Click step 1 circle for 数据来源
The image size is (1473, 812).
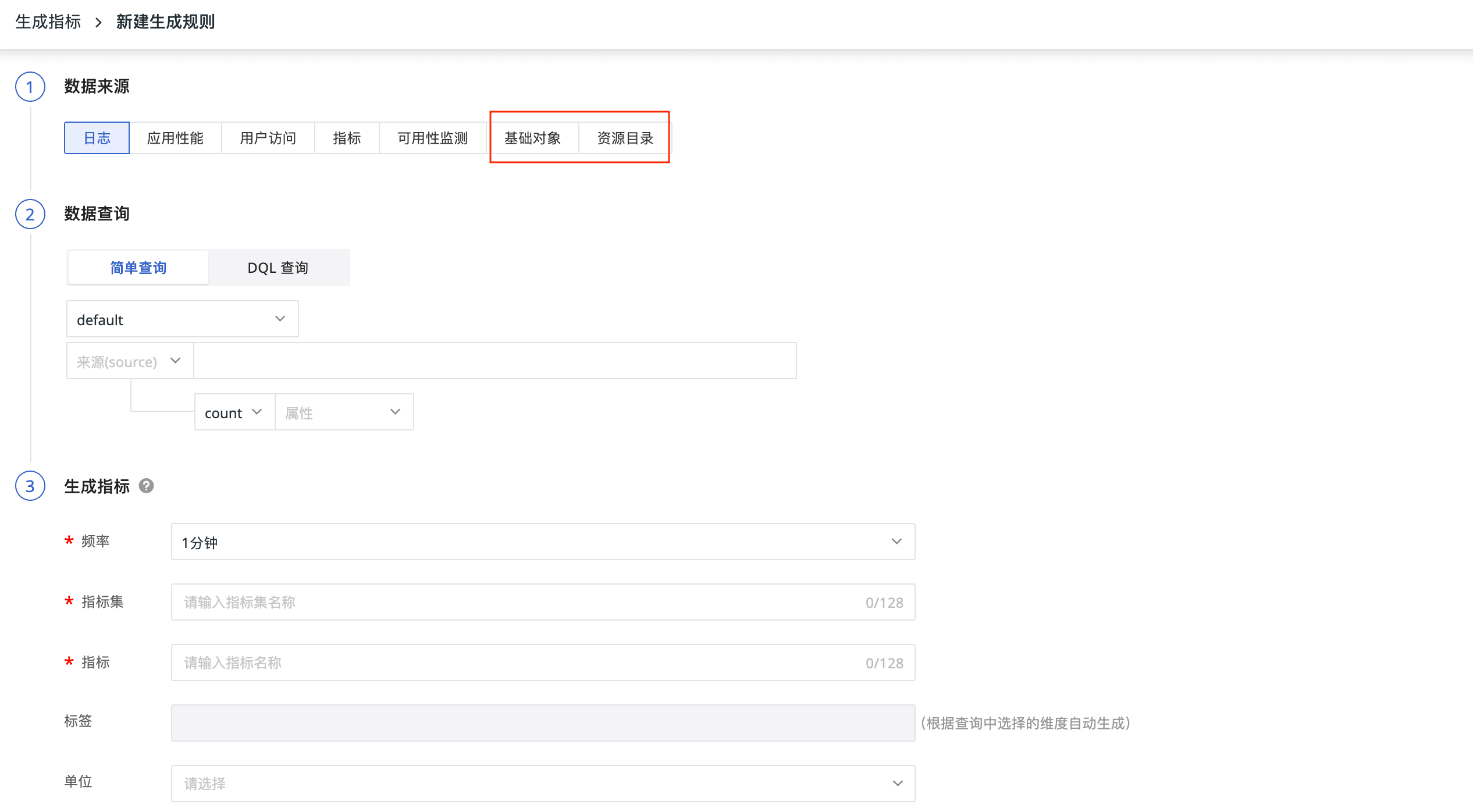pyautogui.click(x=30, y=87)
